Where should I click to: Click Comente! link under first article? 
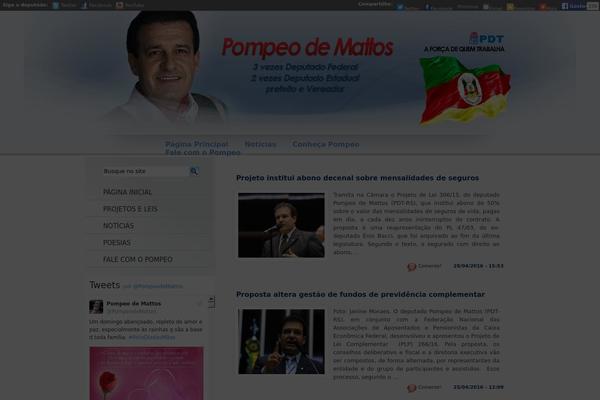click(429, 266)
